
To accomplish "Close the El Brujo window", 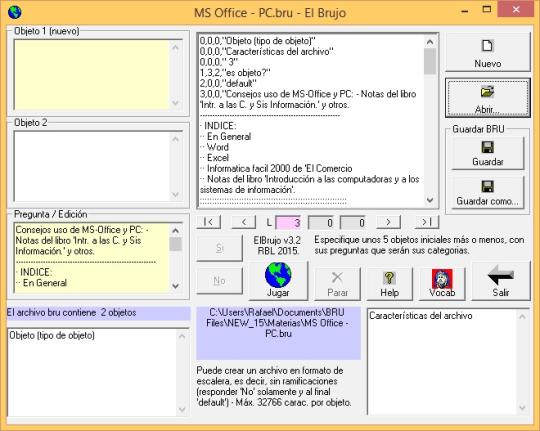I will click(516, 9).
